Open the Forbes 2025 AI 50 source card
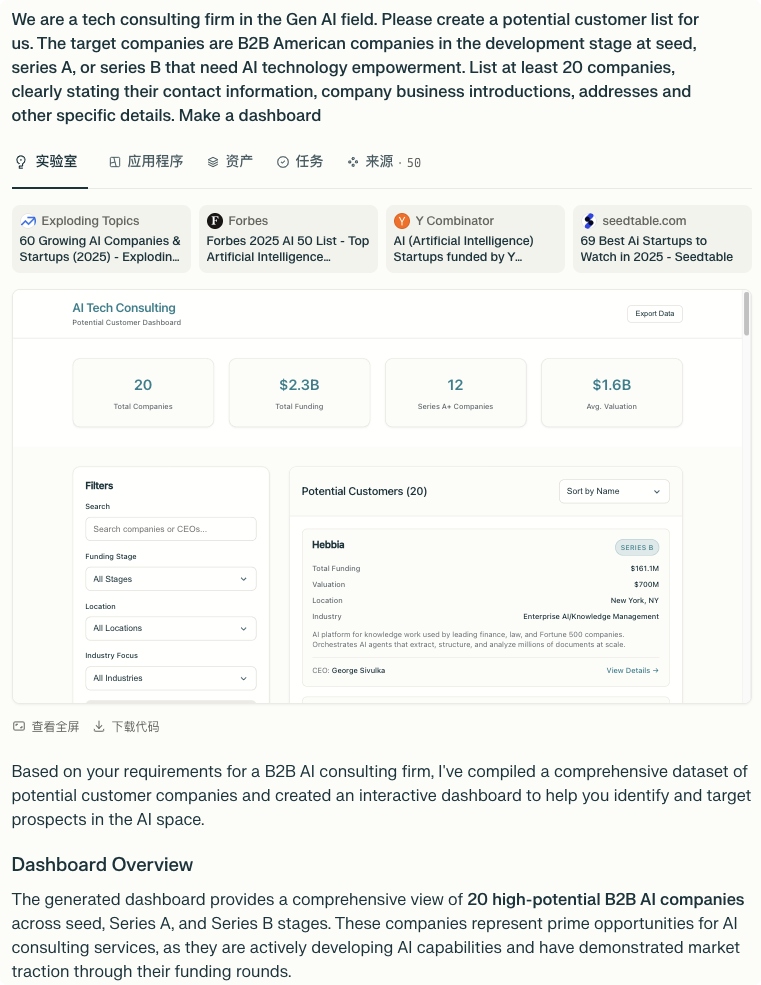This screenshot has width=761, height=985. [x=288, y=239]
